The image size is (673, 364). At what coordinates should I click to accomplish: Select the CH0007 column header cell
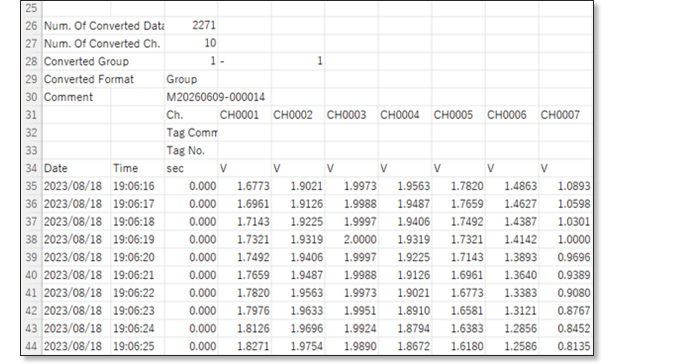[x=566, y=115]
